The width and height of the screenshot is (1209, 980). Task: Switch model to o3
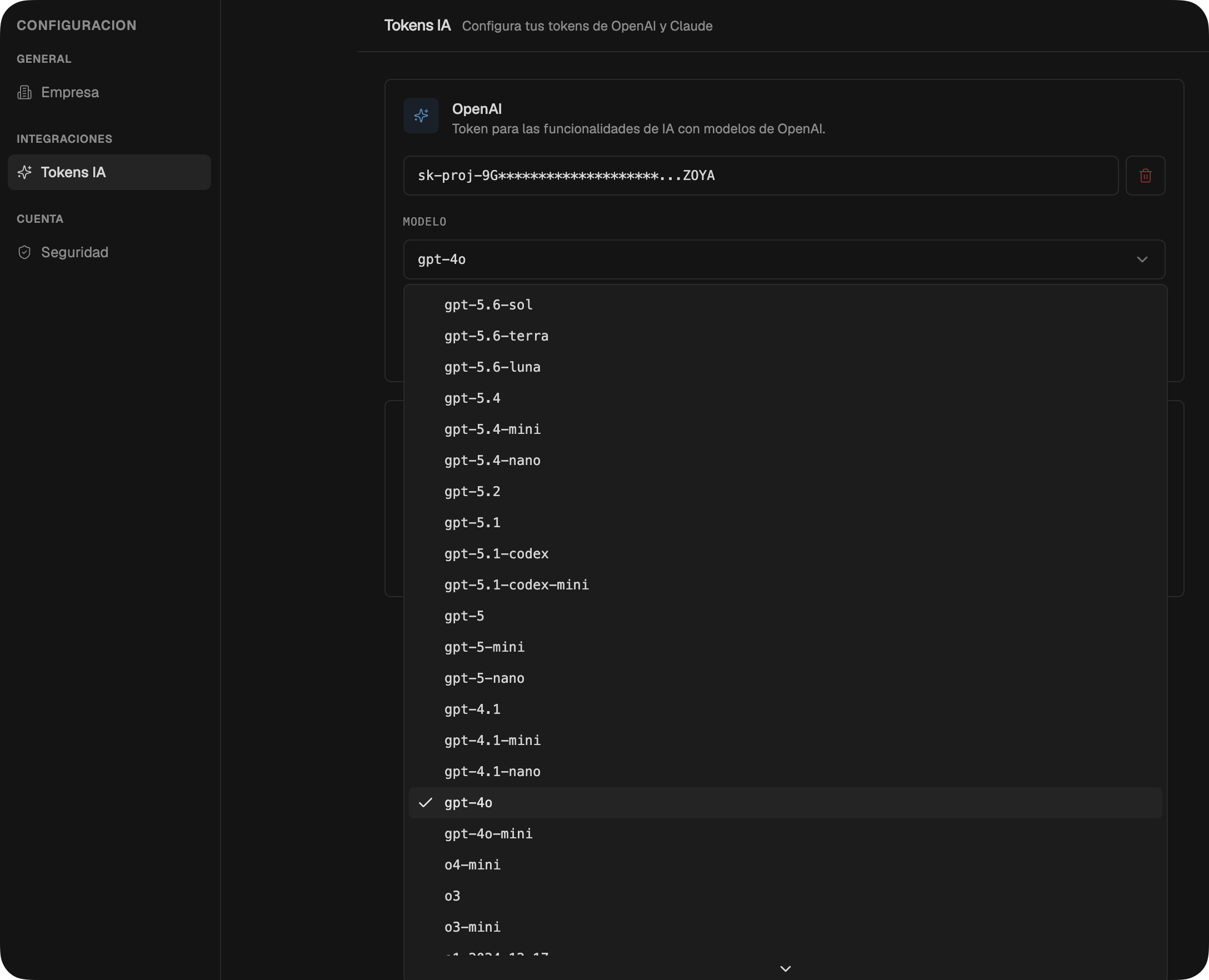(785, 896)
